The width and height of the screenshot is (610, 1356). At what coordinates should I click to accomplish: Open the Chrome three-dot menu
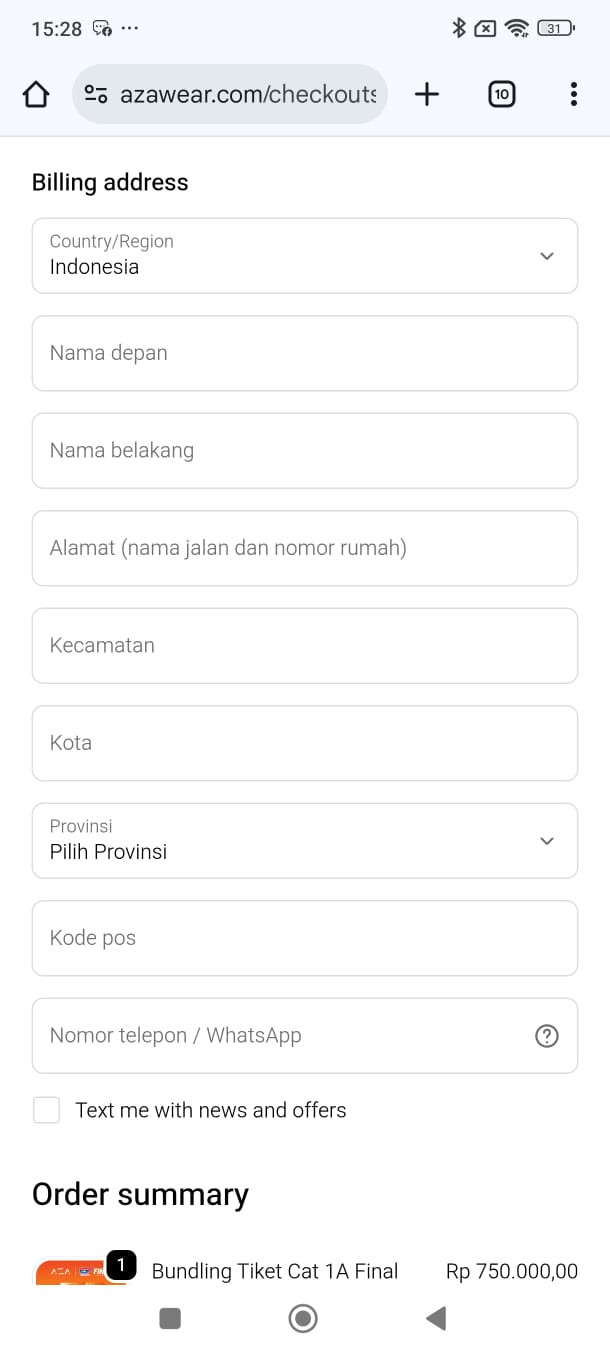point(573,93)
